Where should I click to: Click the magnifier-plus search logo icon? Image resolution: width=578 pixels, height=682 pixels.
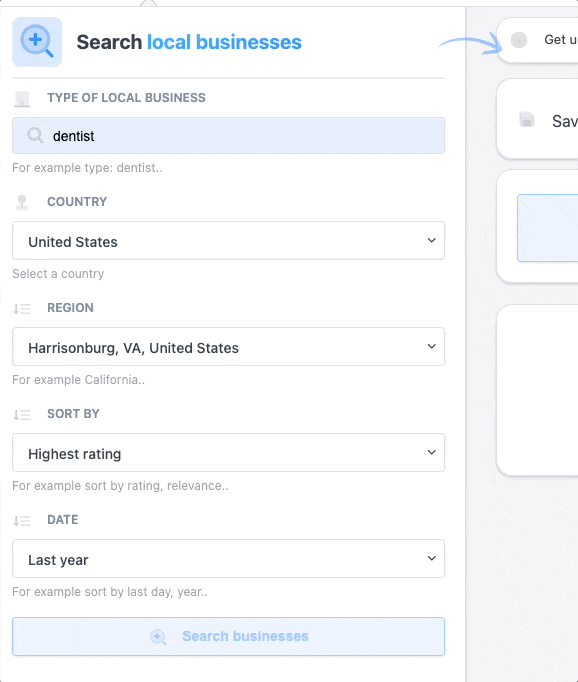37,42
